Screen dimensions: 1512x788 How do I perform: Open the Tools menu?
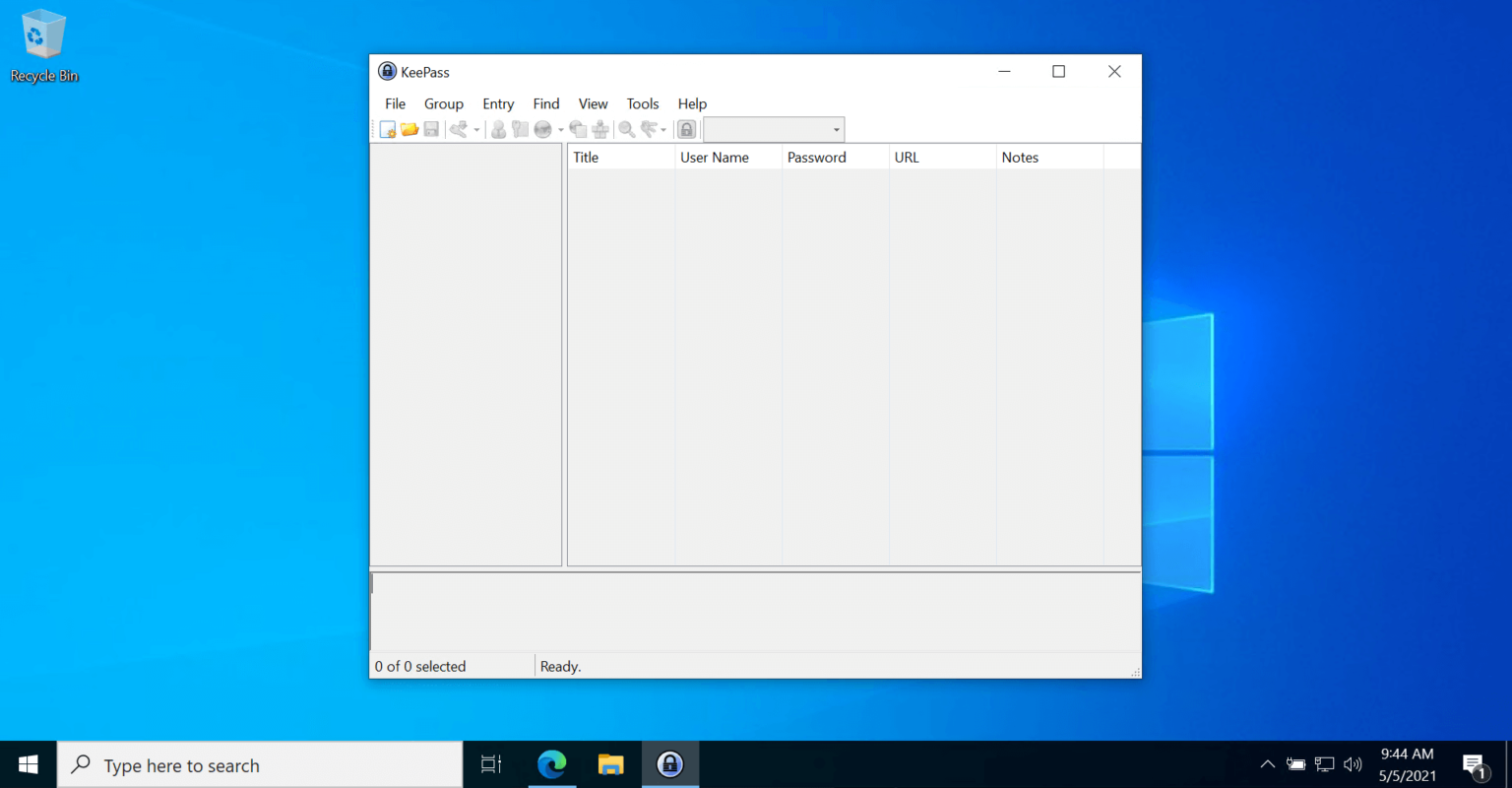642,103
